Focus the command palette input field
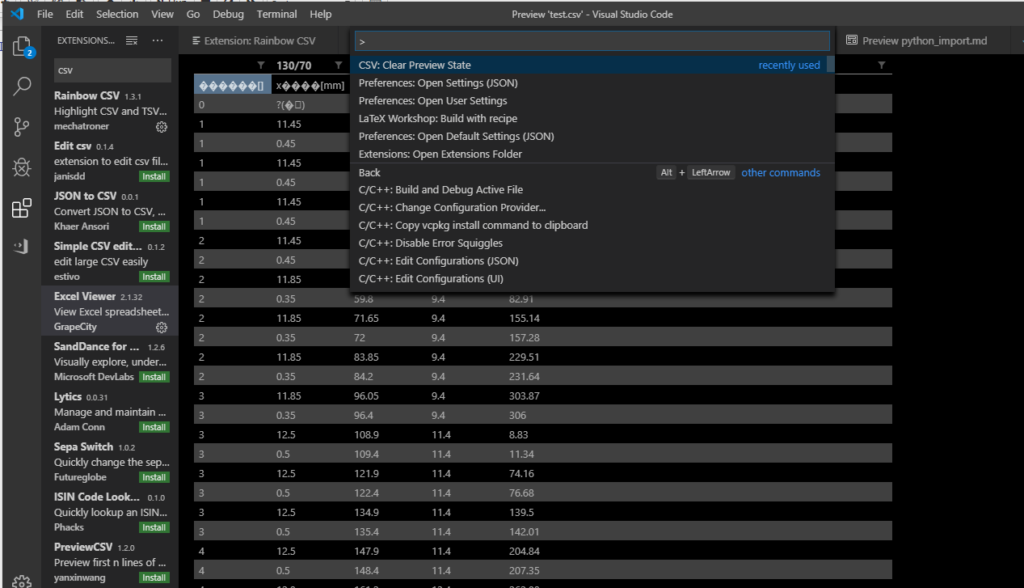The height and width of the screenshot is (588, 1024). (592, 41)
